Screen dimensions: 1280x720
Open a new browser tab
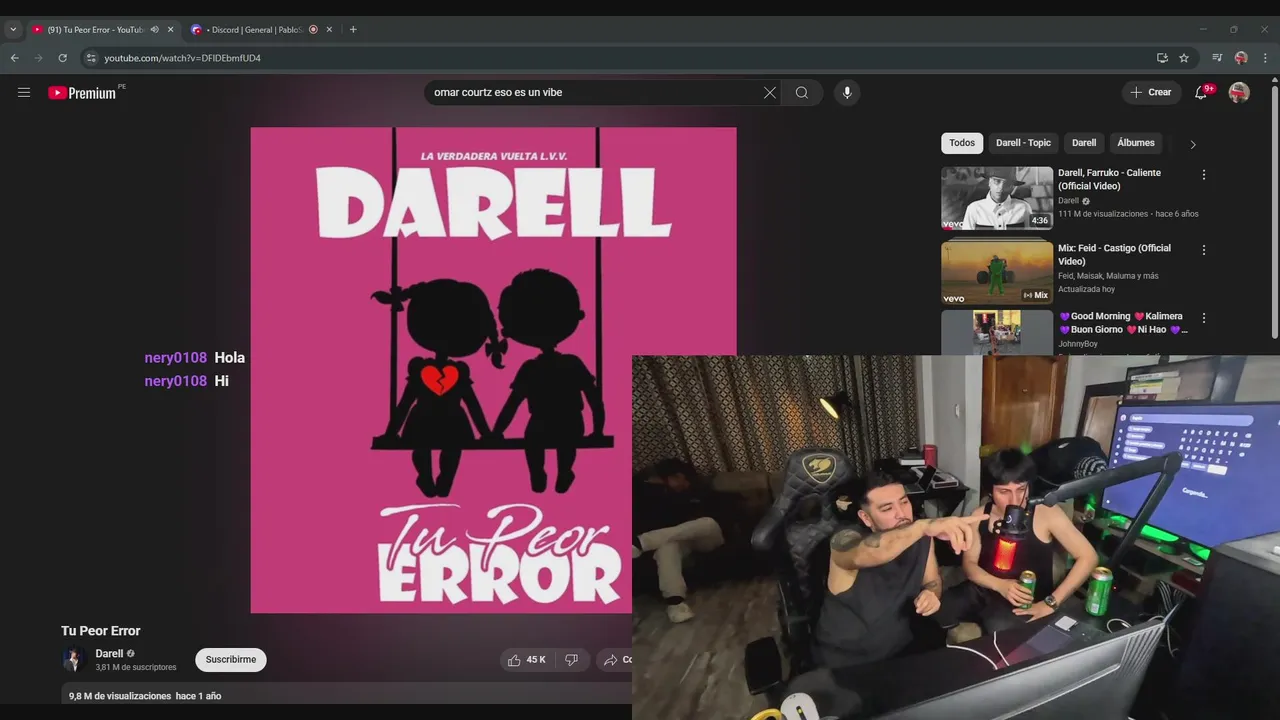[x=353, y=30]
